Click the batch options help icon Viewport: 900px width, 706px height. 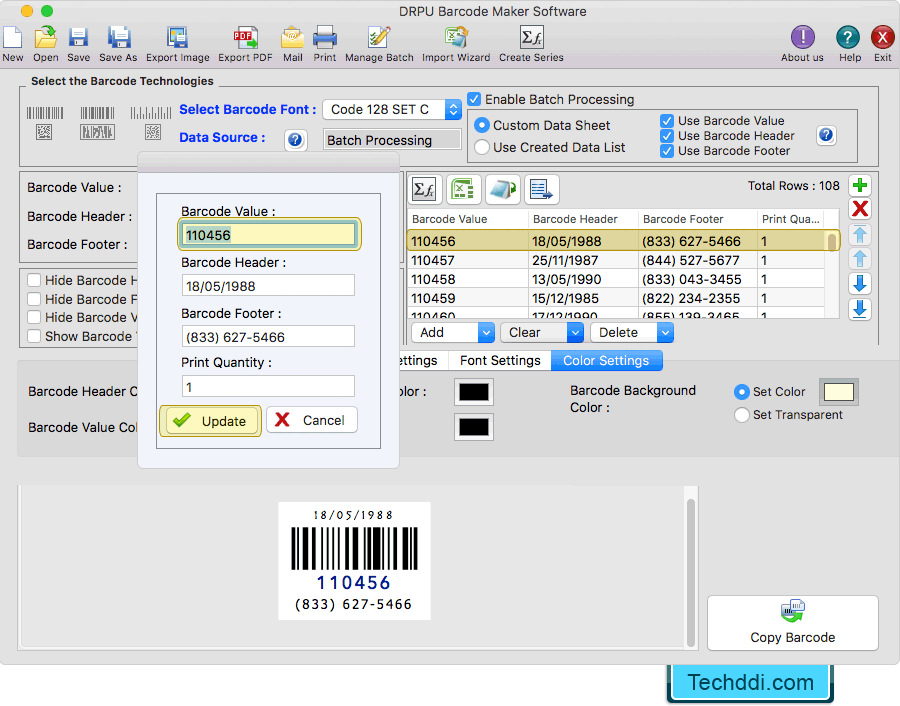coord(826,135)
